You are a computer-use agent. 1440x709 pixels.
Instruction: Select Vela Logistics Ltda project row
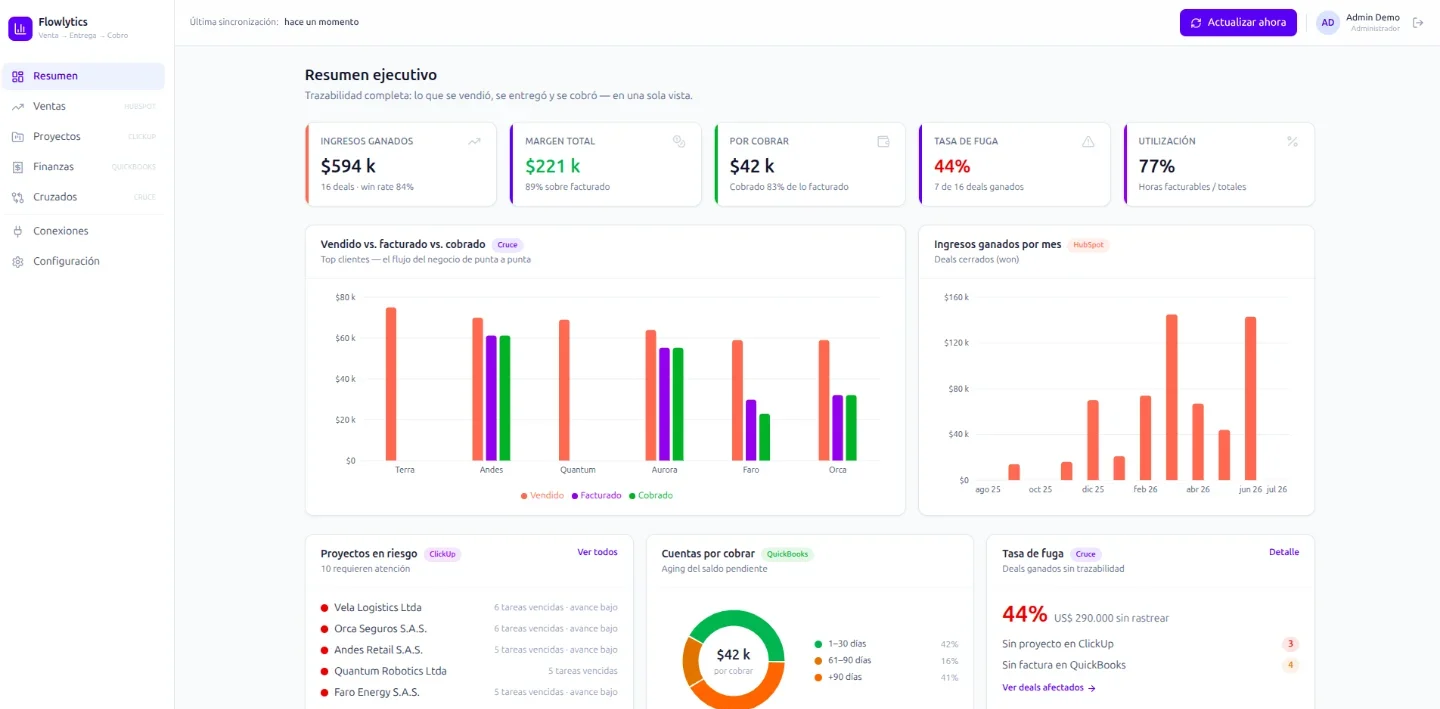(x=469, y=608)
